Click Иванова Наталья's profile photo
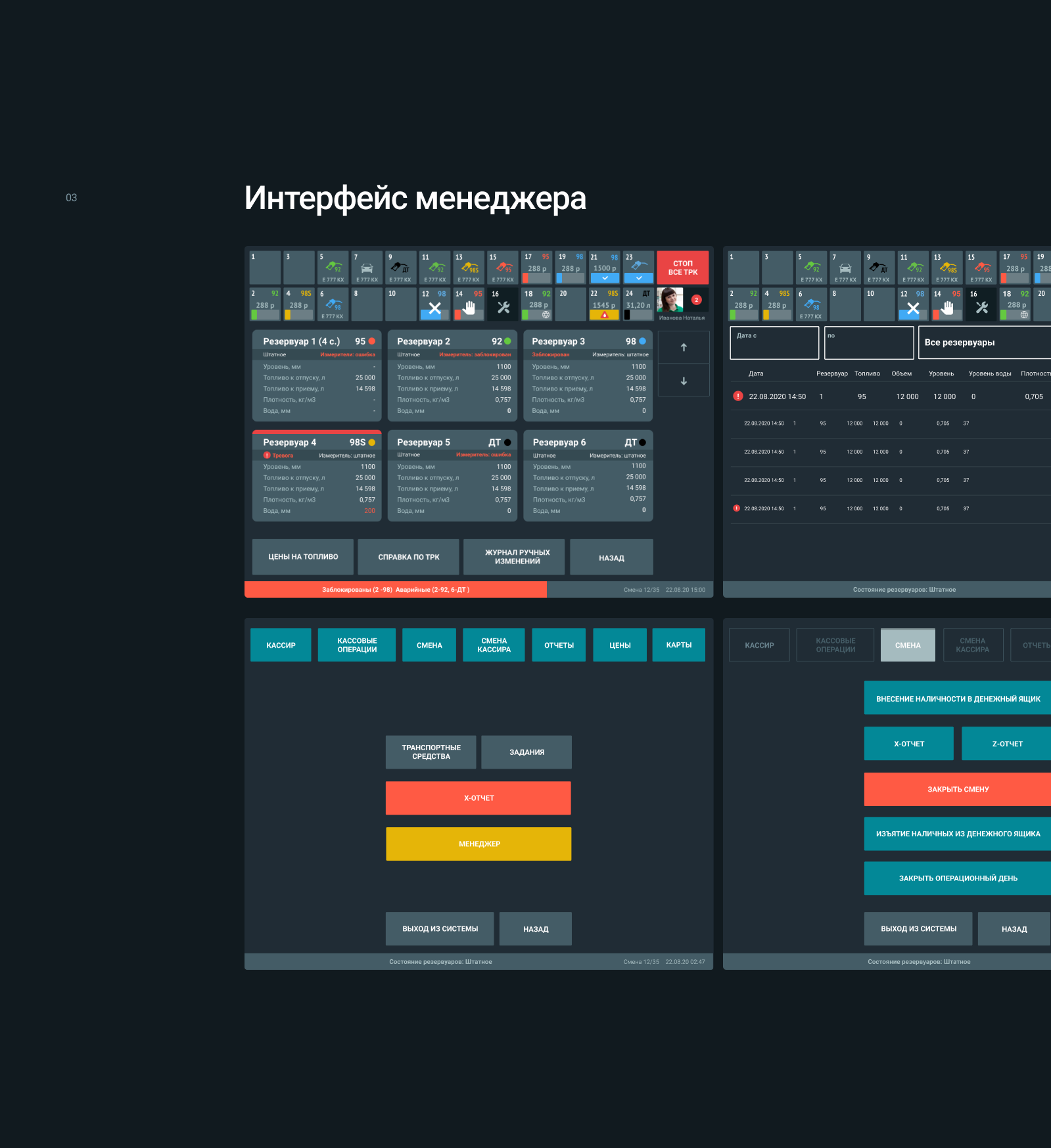 click(x=670, y=300)
